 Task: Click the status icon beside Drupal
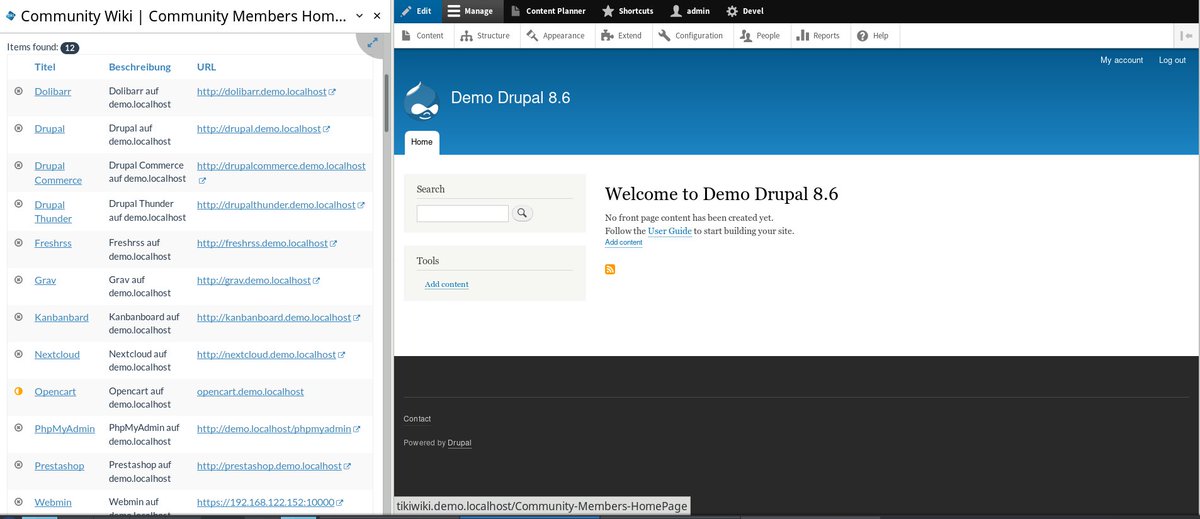click(x=18, y=128)
